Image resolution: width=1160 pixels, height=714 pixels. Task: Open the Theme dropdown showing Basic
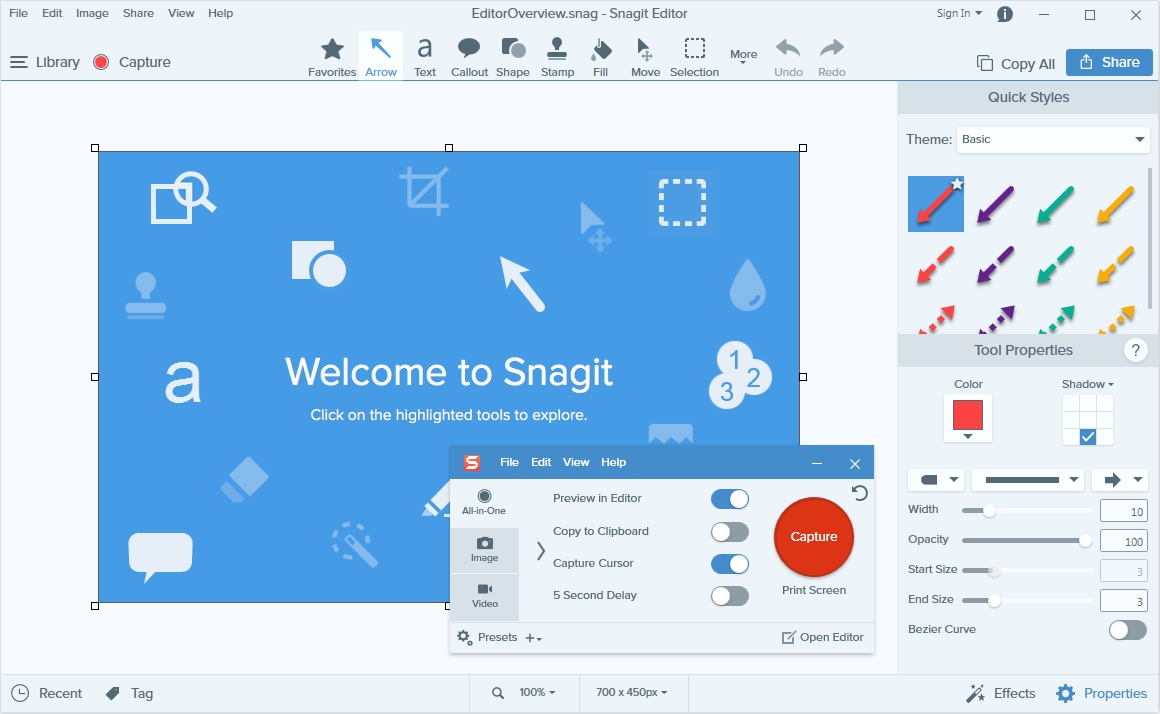tap(1053, 140)
